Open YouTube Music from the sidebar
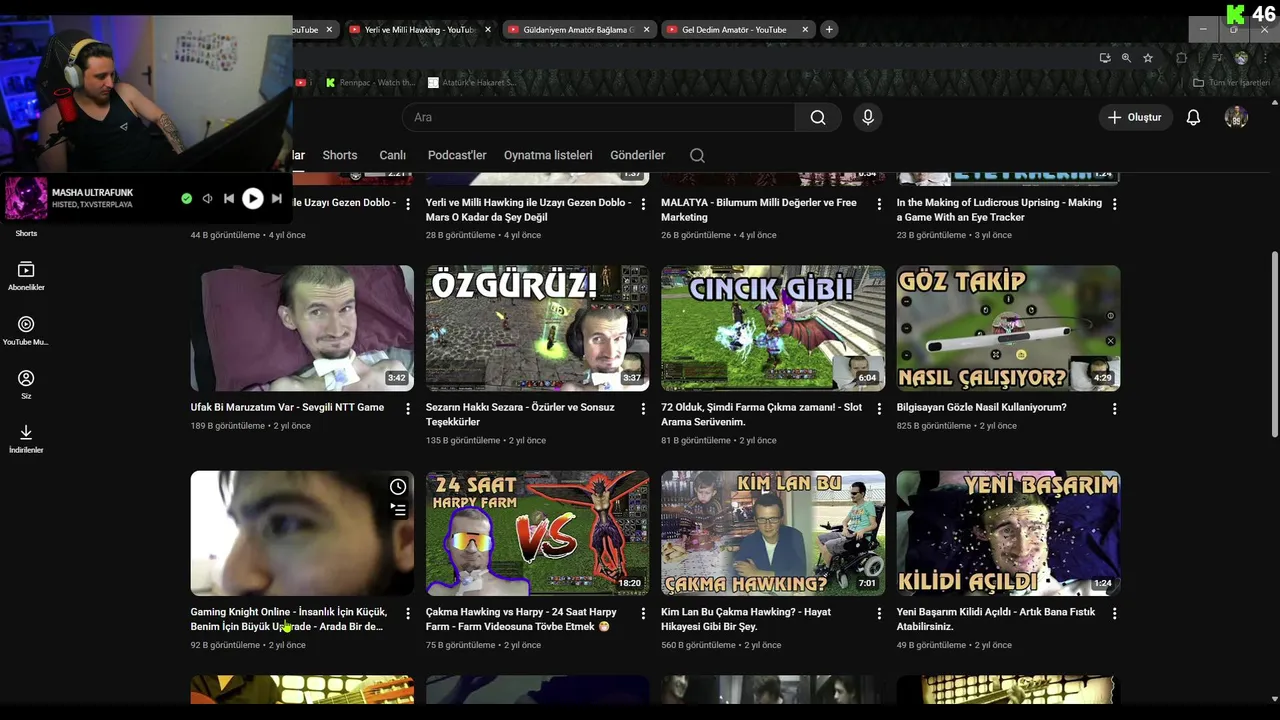Image resolution: width=1280 pixels, height=720 pixels. pyautogui.click(x=26, y=330)
